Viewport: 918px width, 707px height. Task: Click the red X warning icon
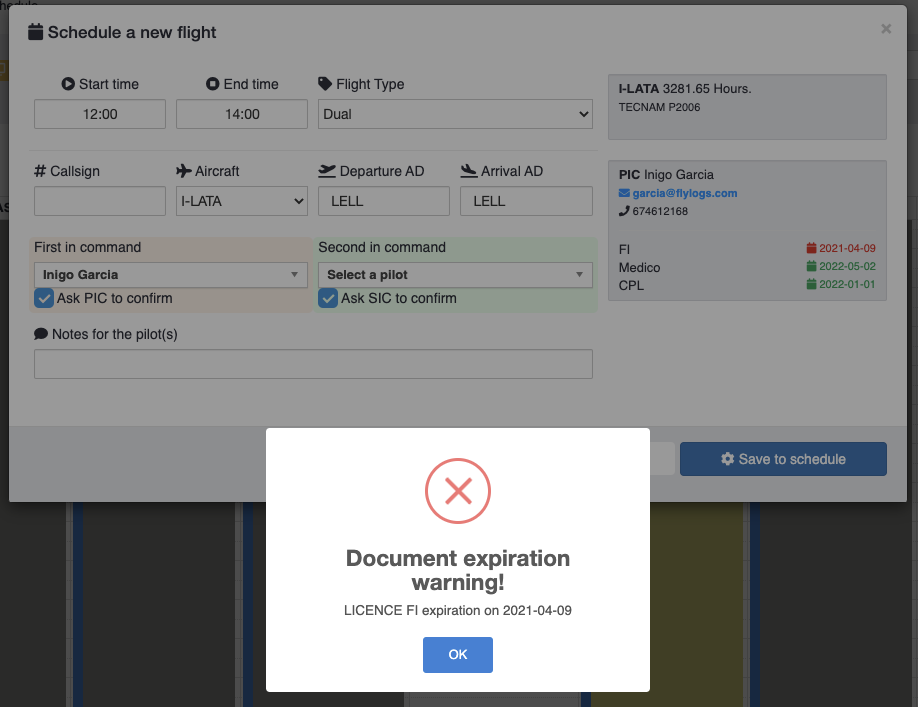(457, 490)
